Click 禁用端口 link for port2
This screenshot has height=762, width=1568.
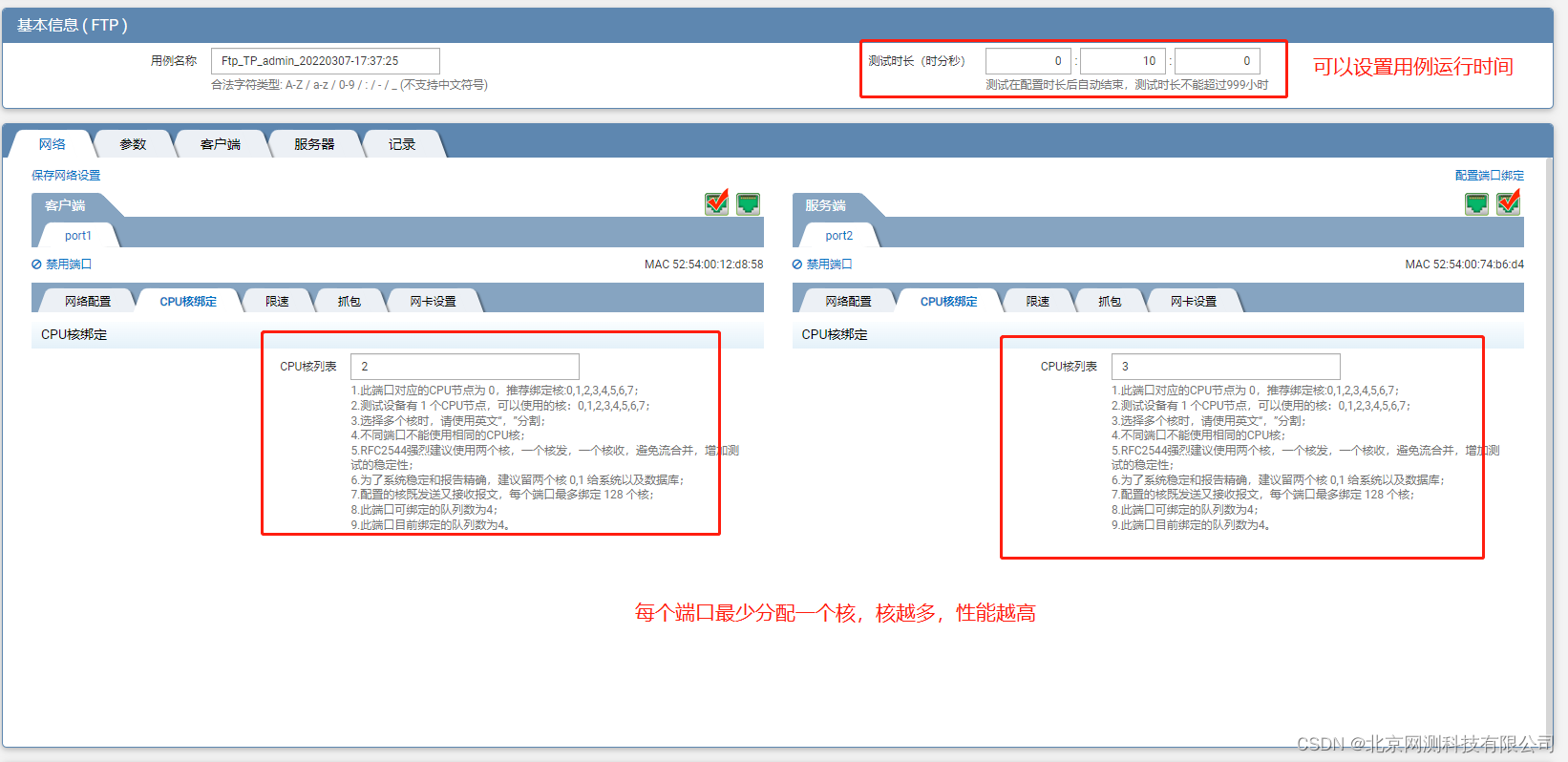[830, 265]
